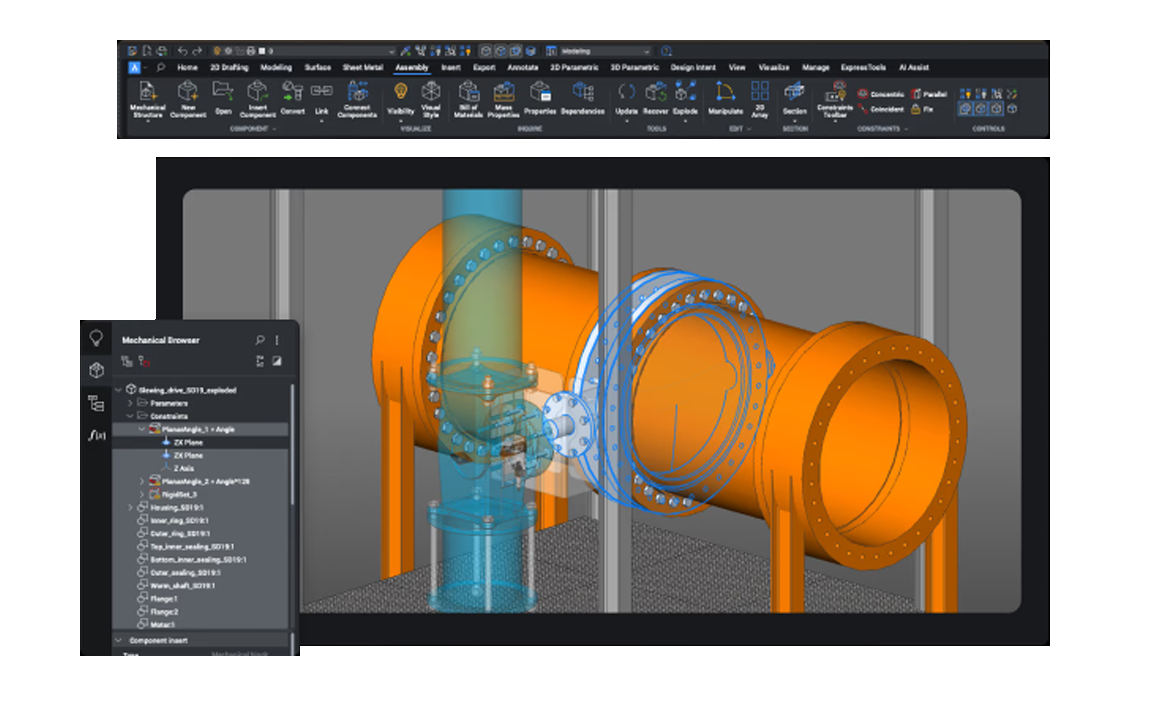Toggle the Visibility lightbulb tool
This screenshot has width=1172, height=710.
tap(401, 100)
